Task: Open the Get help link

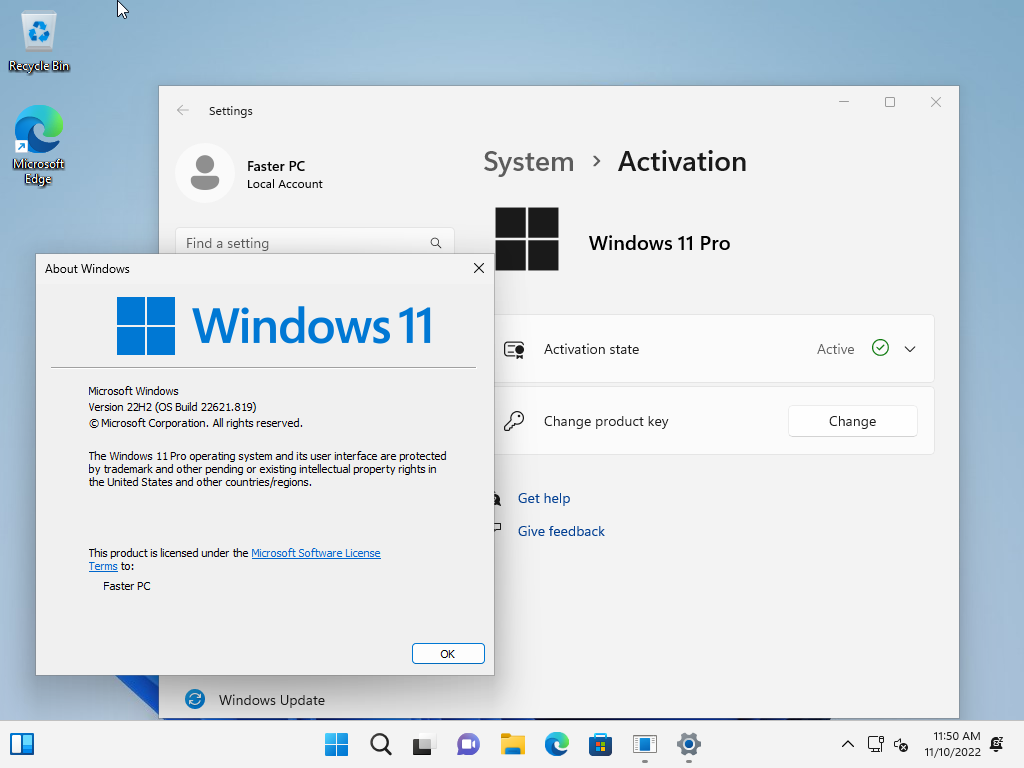Action: pos(543,498)
